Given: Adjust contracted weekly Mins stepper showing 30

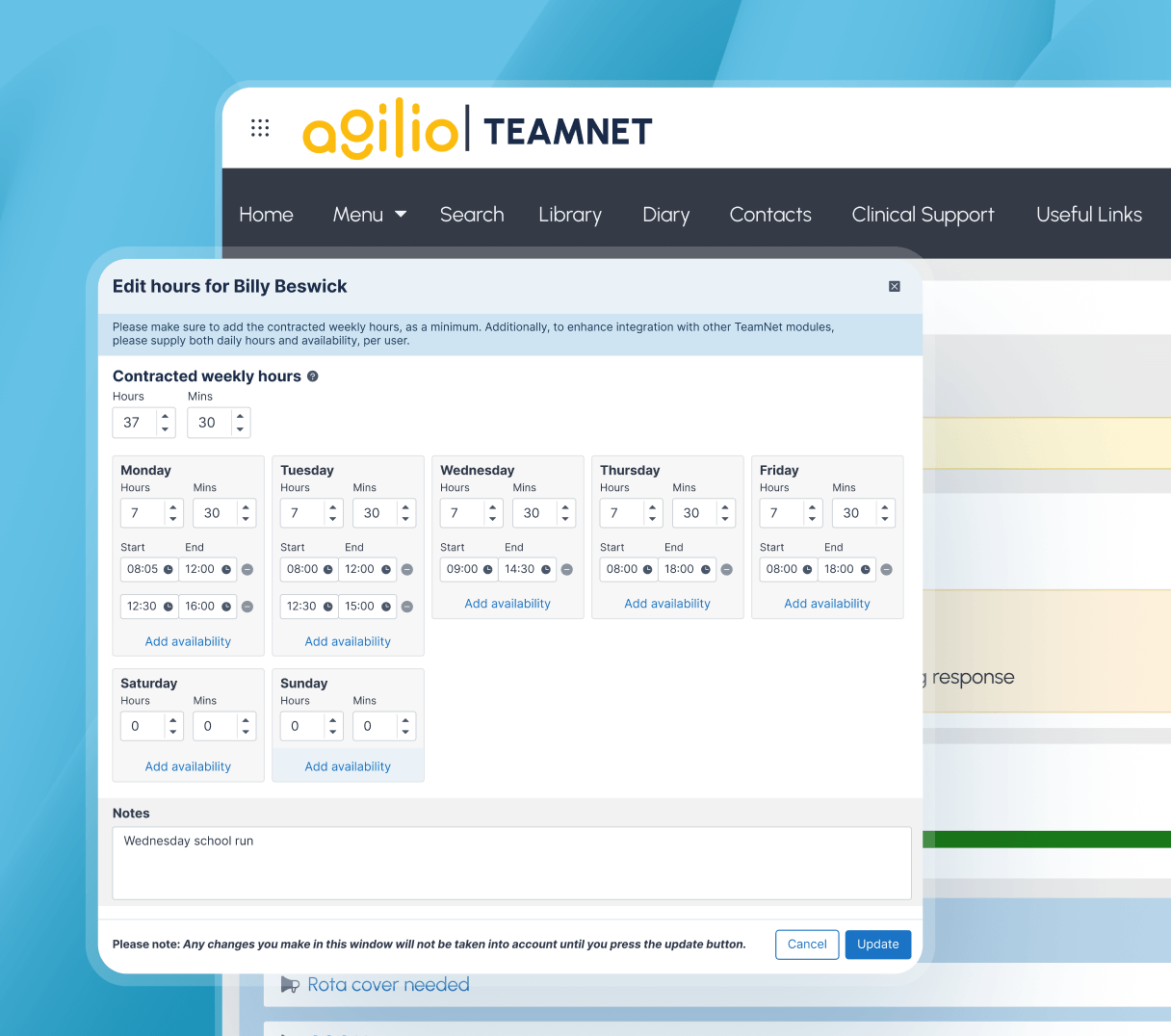Looking at the screenshot, I should tap(240, 423).
